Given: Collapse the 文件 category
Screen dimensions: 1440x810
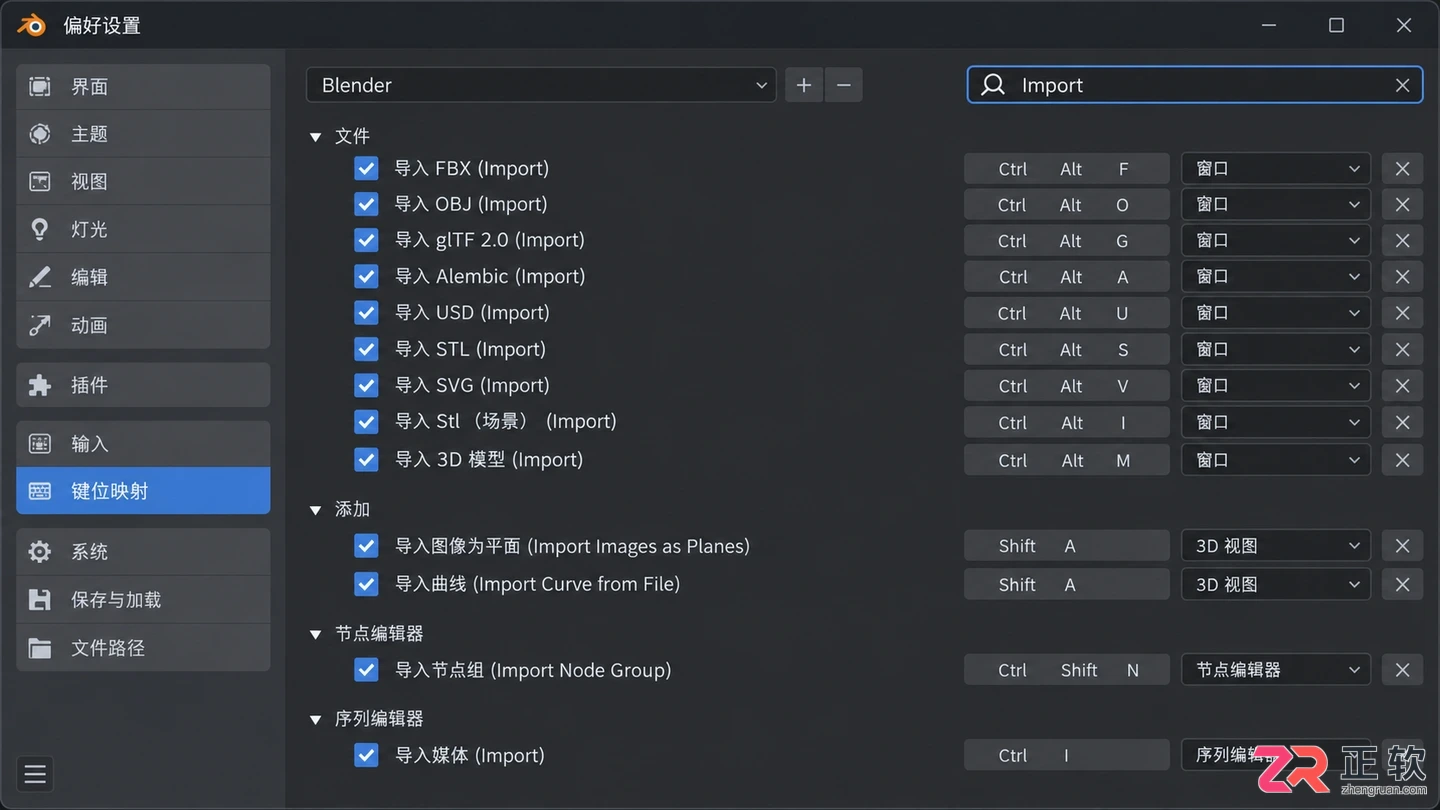Looking at the screenshot, I should [316, 136].
